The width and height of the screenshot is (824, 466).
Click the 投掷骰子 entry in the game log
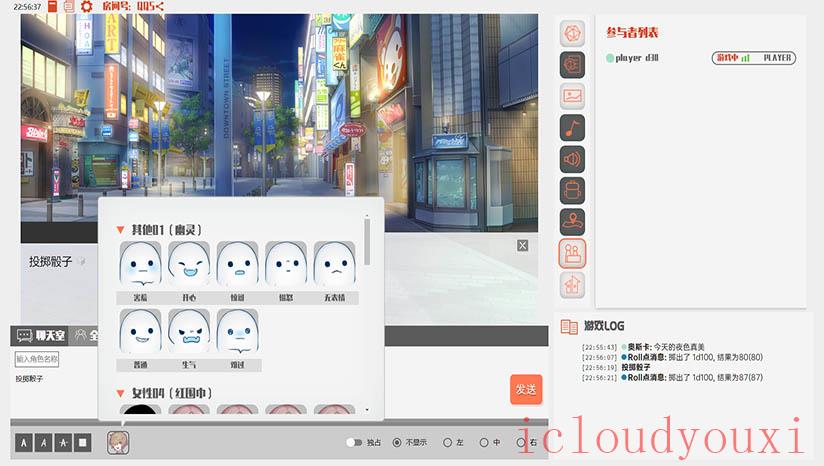coord(616,367)
